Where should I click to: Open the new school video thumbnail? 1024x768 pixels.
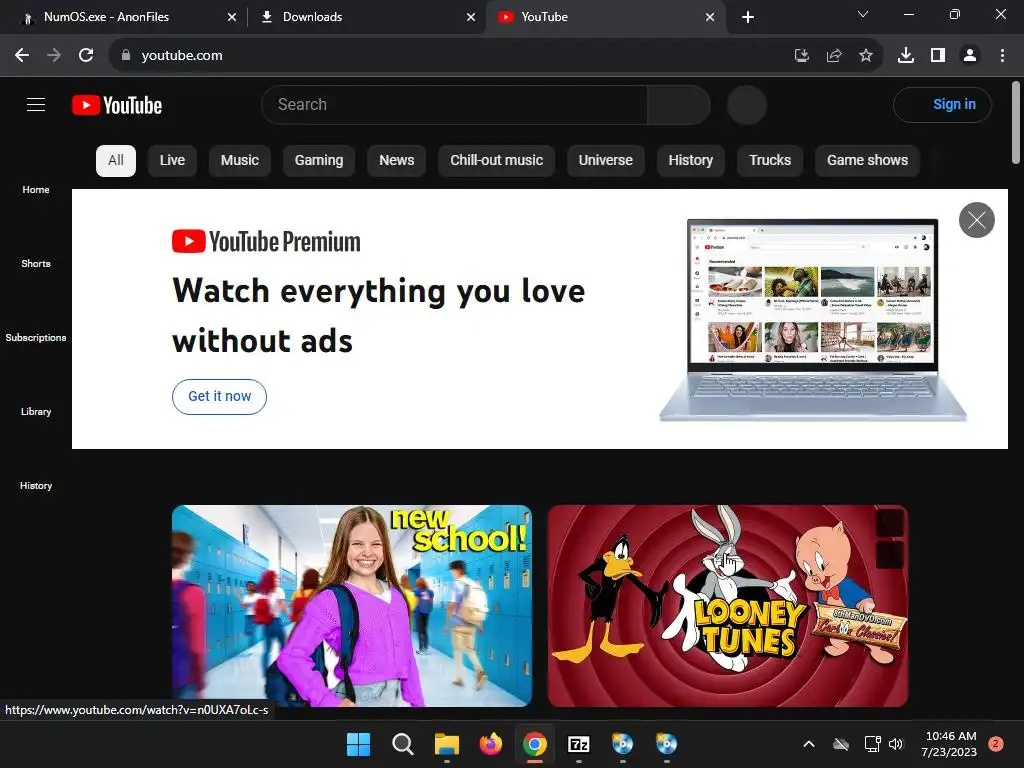[352, 605]
